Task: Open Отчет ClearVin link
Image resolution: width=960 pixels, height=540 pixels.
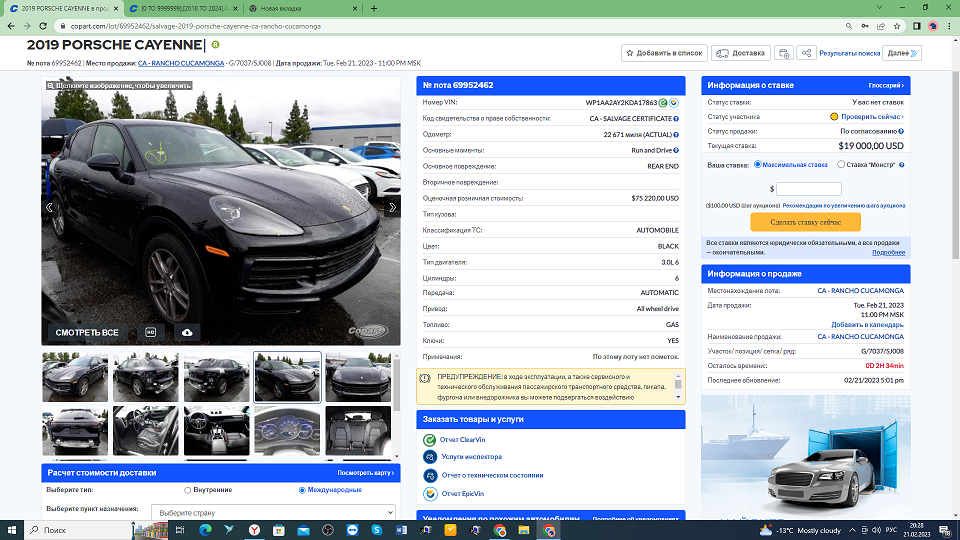Action: [462, 440]
